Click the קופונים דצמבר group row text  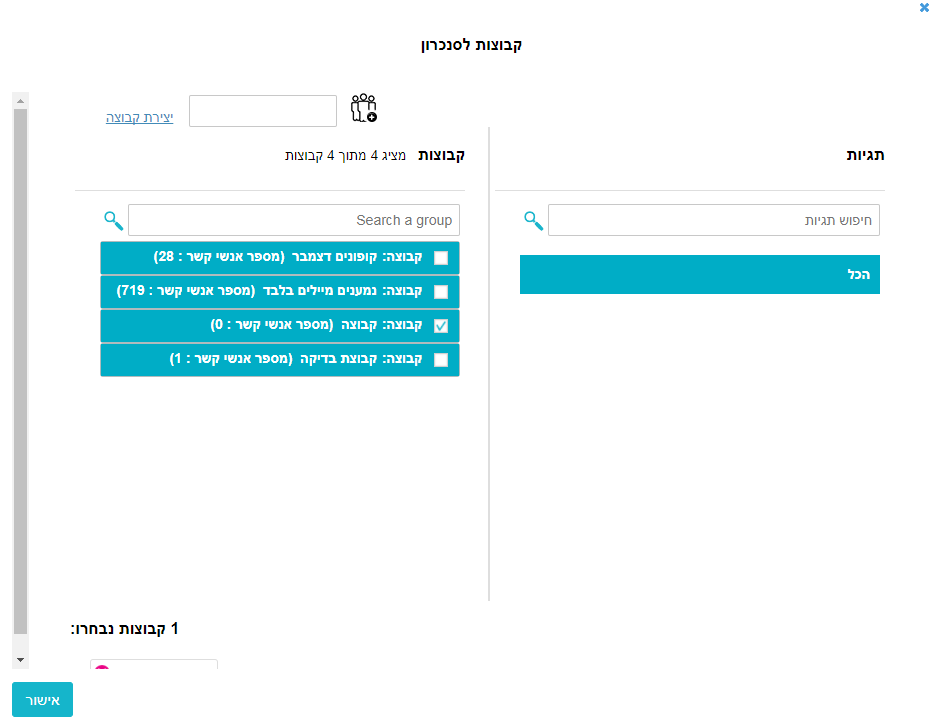click(288, 257)
